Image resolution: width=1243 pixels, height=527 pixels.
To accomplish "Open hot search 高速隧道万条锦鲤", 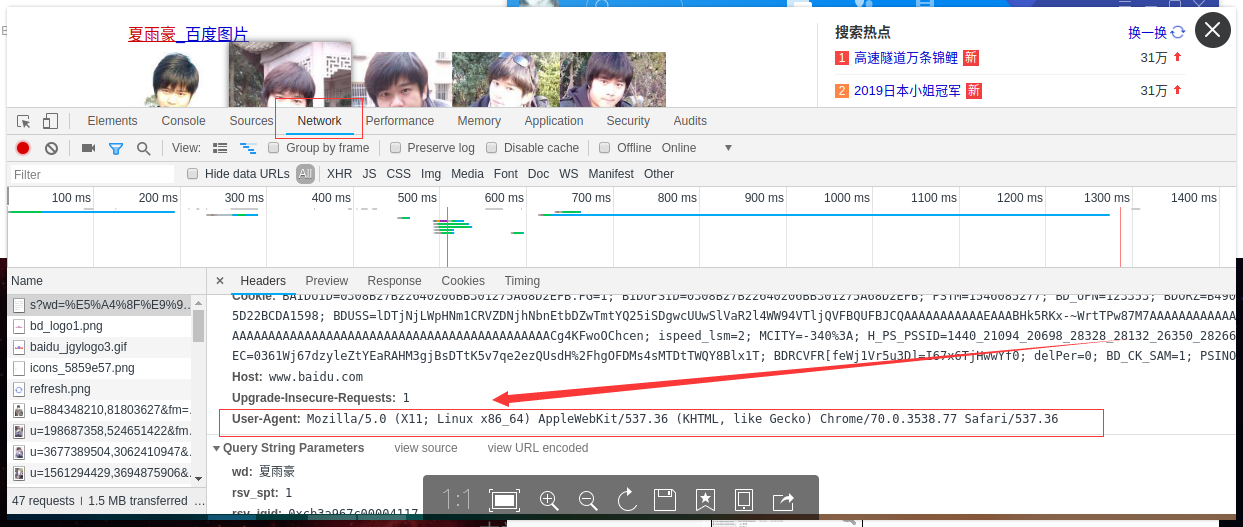I will tap(906, 58).
